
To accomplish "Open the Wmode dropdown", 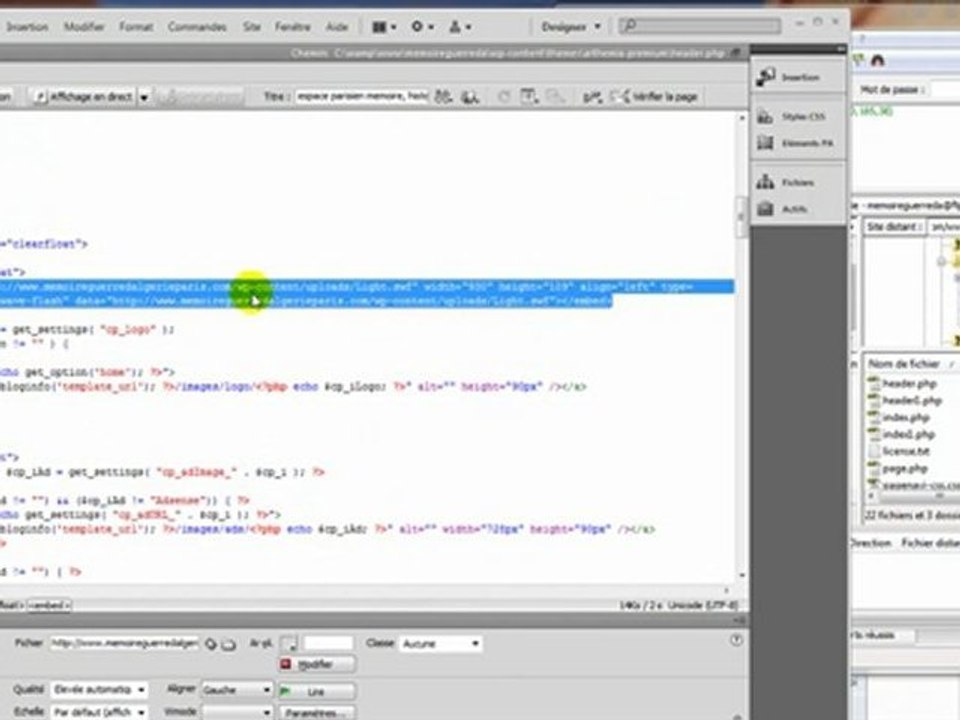I will (x=237, y=713).
